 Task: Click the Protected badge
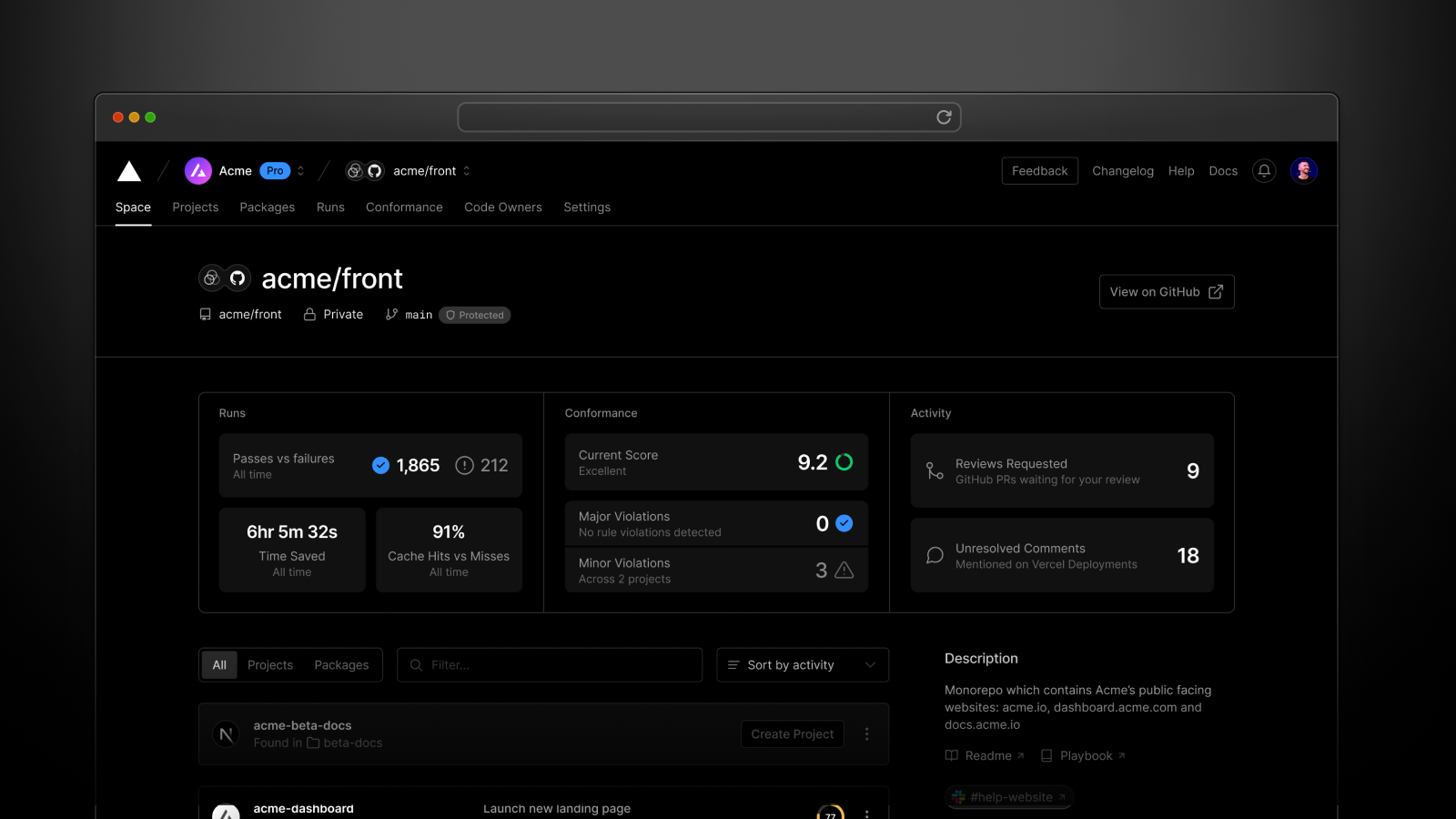coord(475,315)
